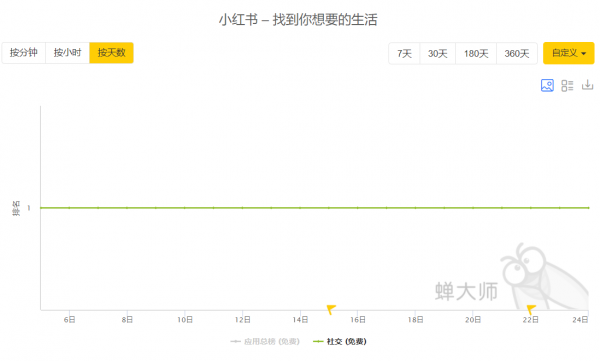Click gray line marker in 应用总榜 legend

tap(235, 341)
